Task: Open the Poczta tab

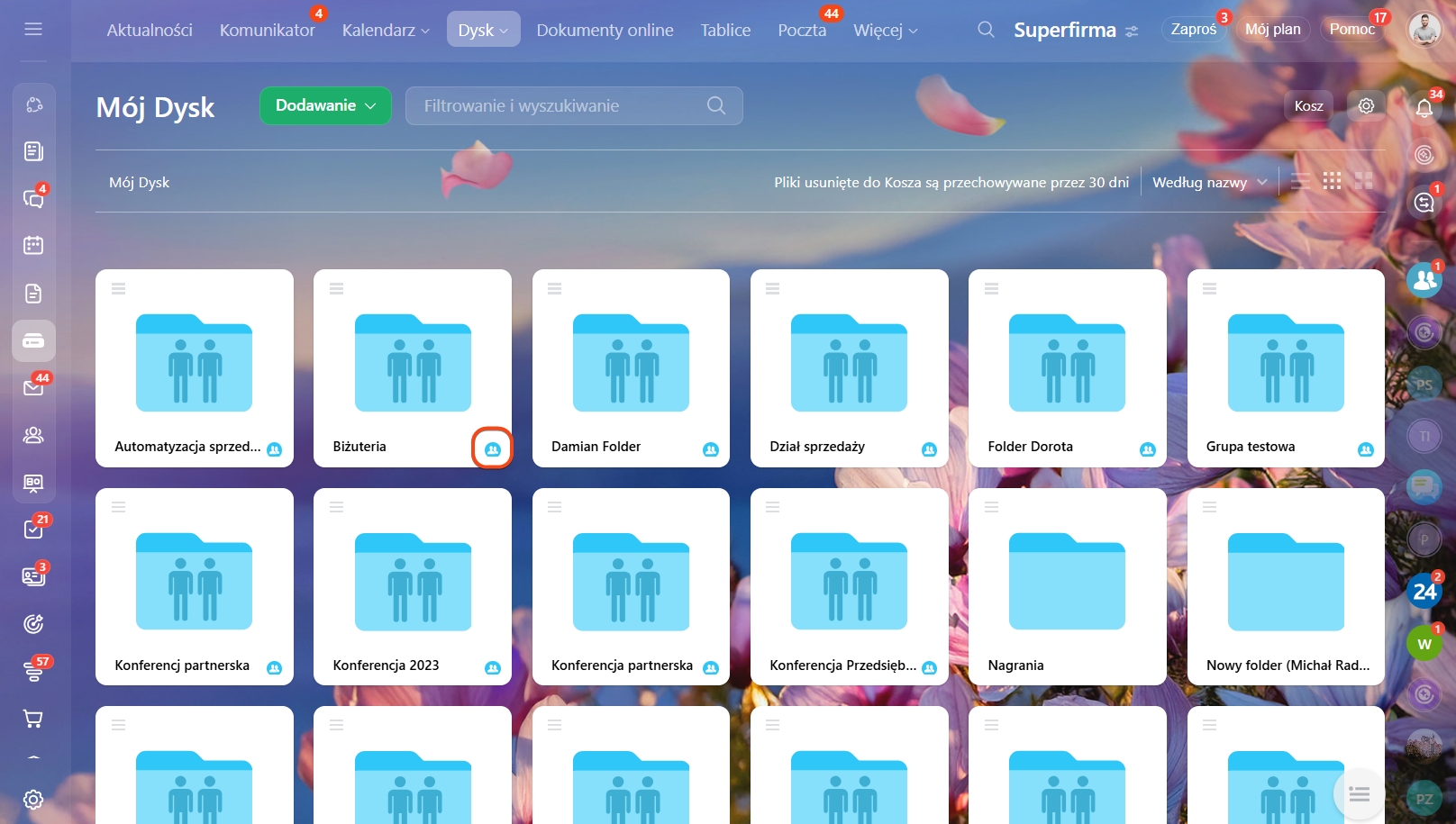Action: [802, 30]
